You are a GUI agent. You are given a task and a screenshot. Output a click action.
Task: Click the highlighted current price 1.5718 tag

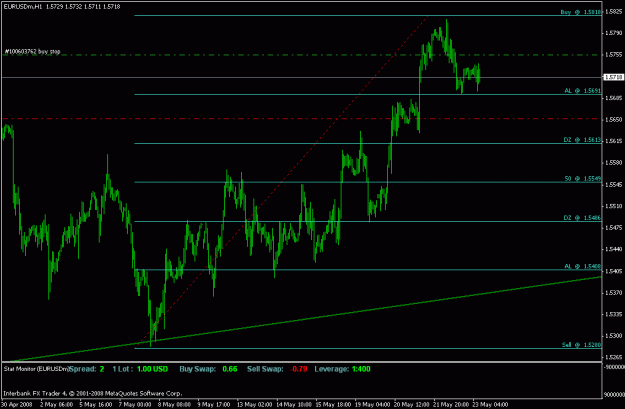pyautogui.click(x=614, y=77)
